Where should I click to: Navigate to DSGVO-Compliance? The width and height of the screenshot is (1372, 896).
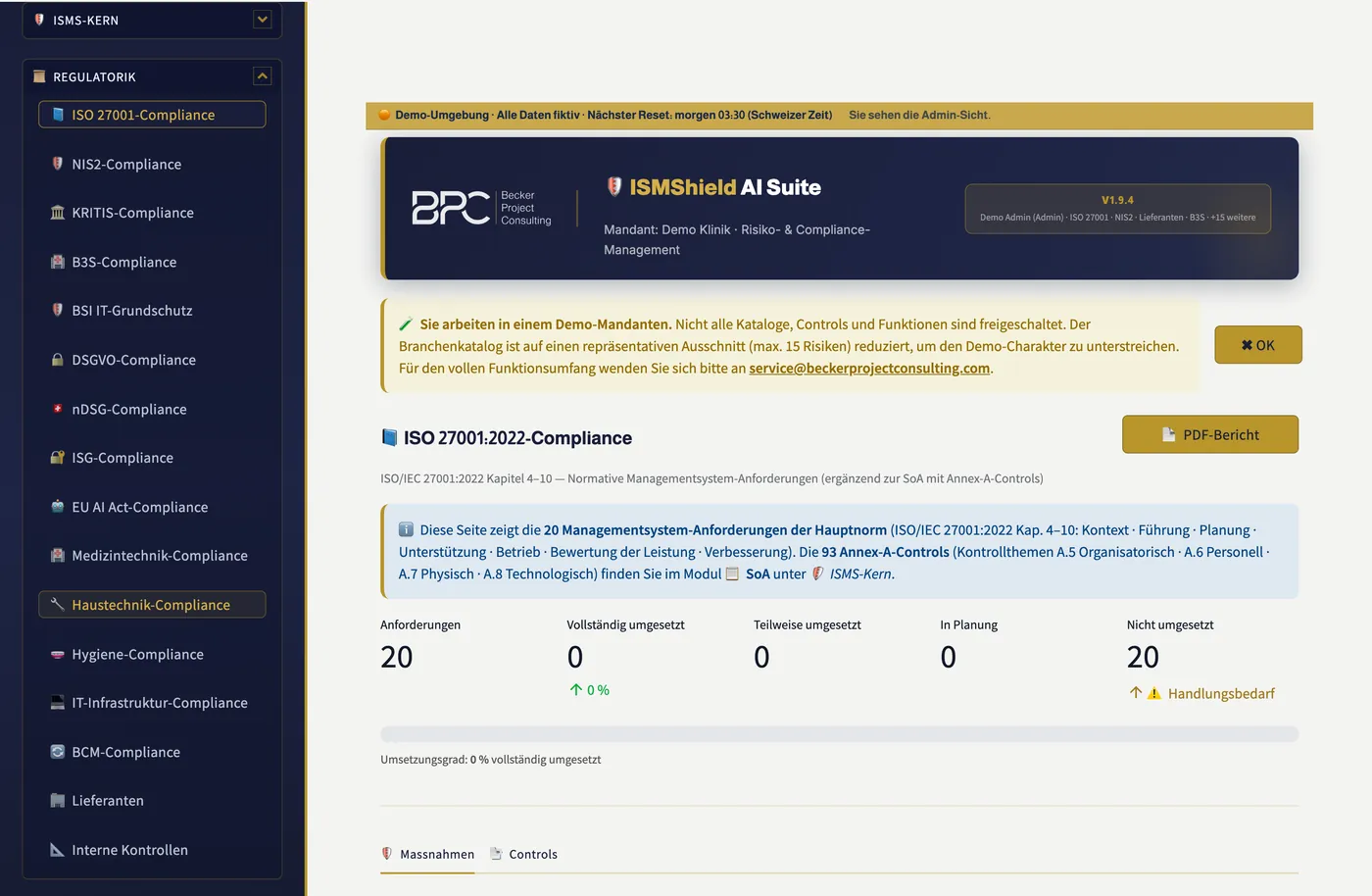click(x=152, y=360)
